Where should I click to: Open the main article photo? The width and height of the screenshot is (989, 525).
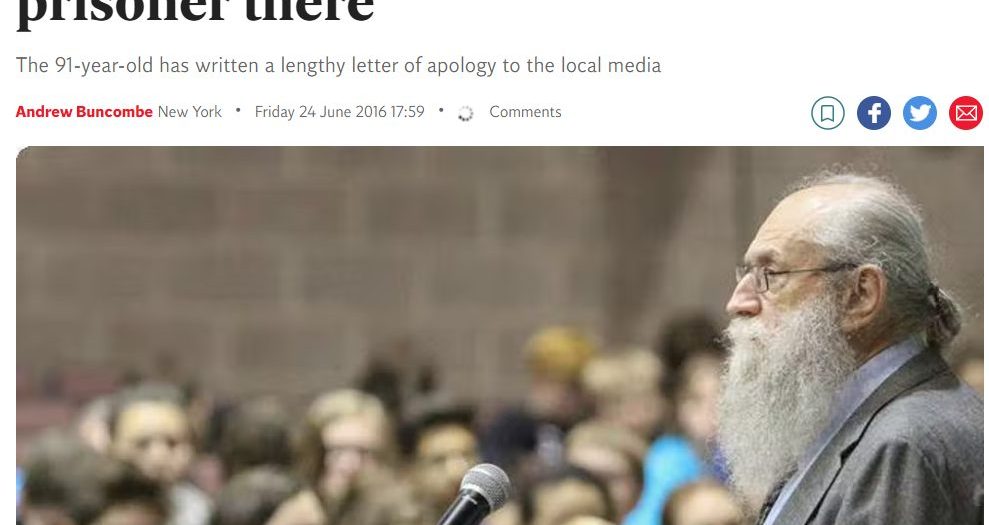(x=500, y=336)
